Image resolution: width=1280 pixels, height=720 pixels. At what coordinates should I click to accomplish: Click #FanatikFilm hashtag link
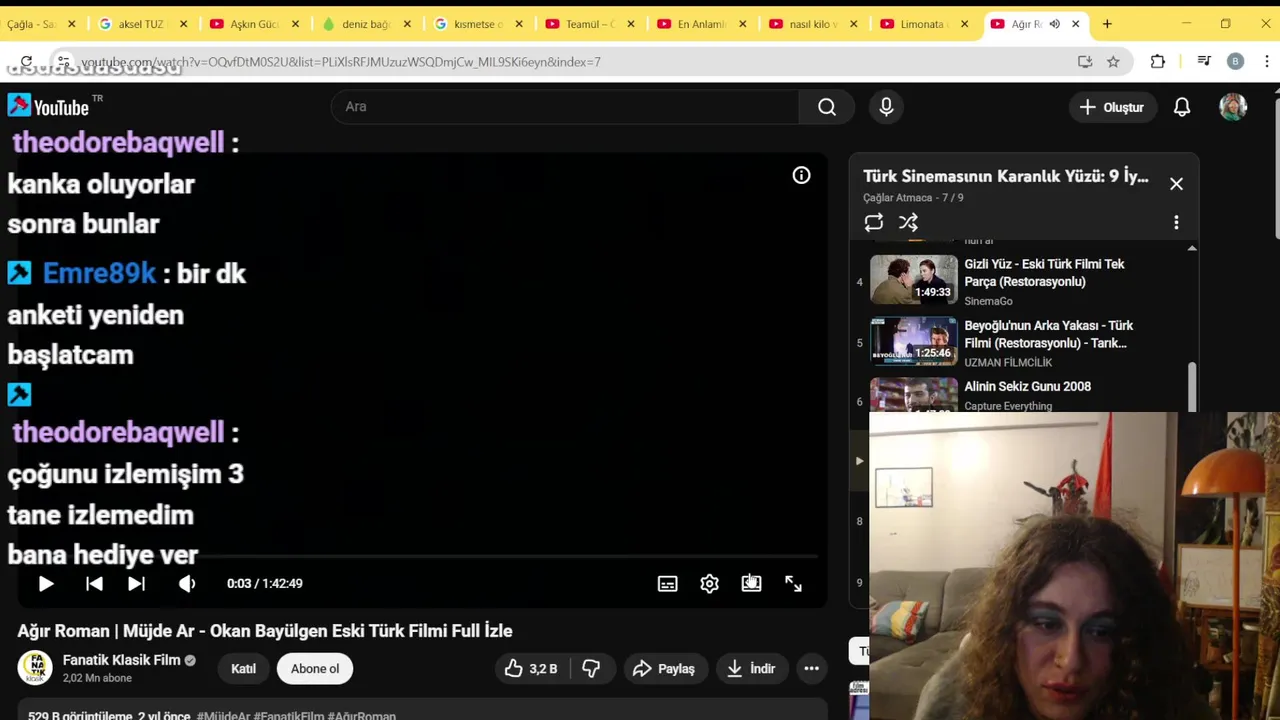point(289,716)
